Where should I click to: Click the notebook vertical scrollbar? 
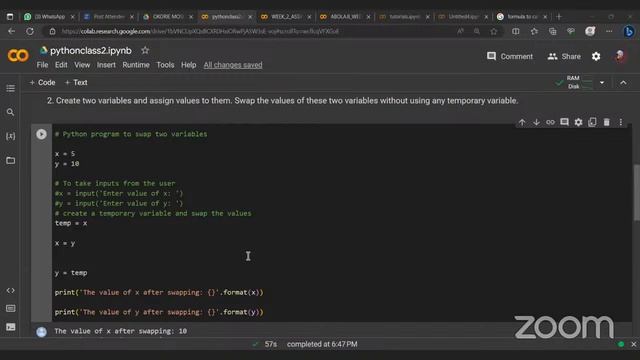(x=636, y=193)
